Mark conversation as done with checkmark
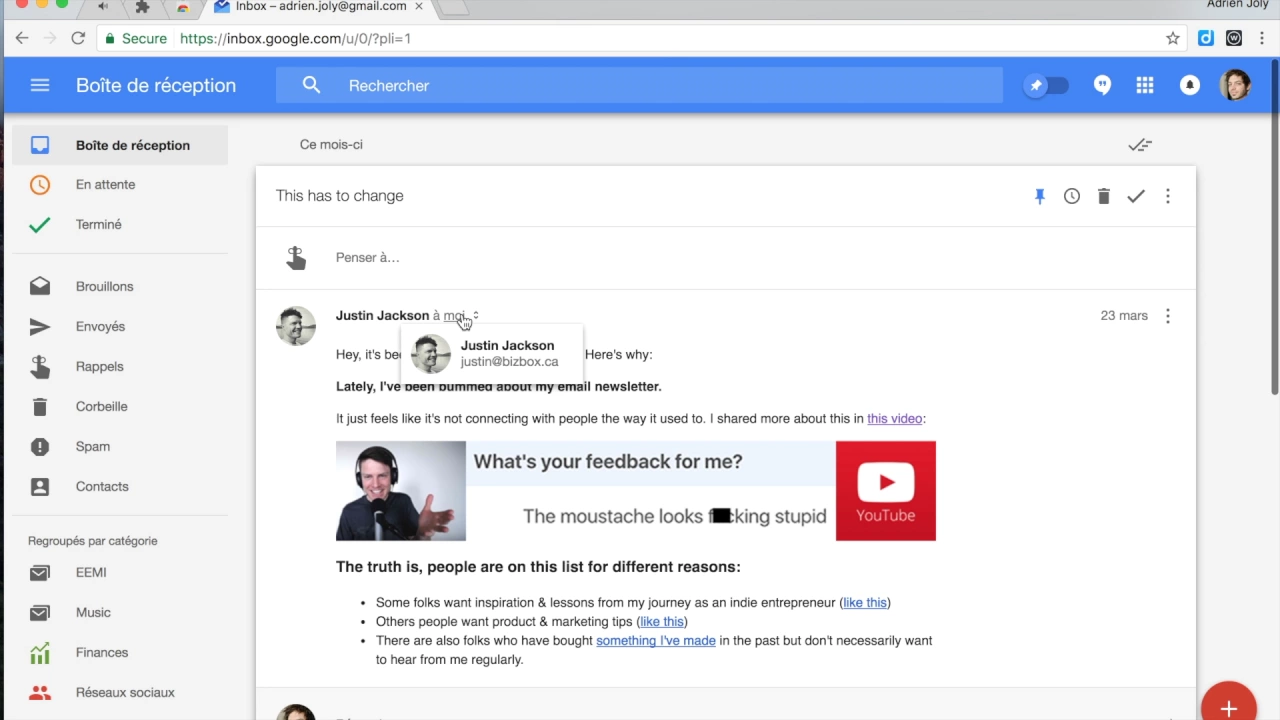 (1136, 196)
